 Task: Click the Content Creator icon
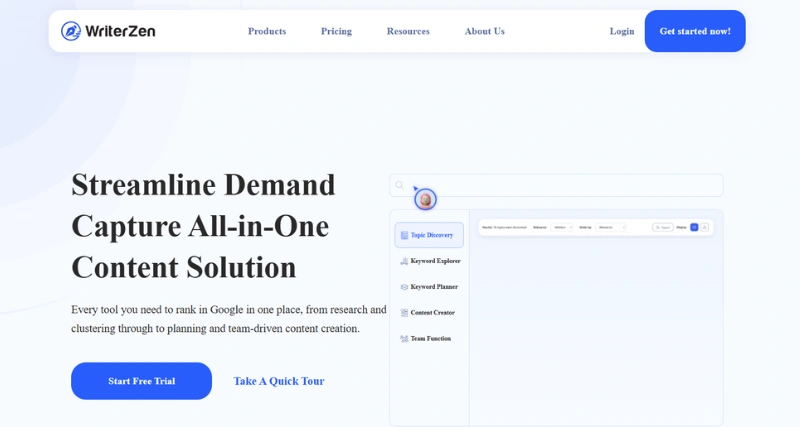[x=404, y=313]
